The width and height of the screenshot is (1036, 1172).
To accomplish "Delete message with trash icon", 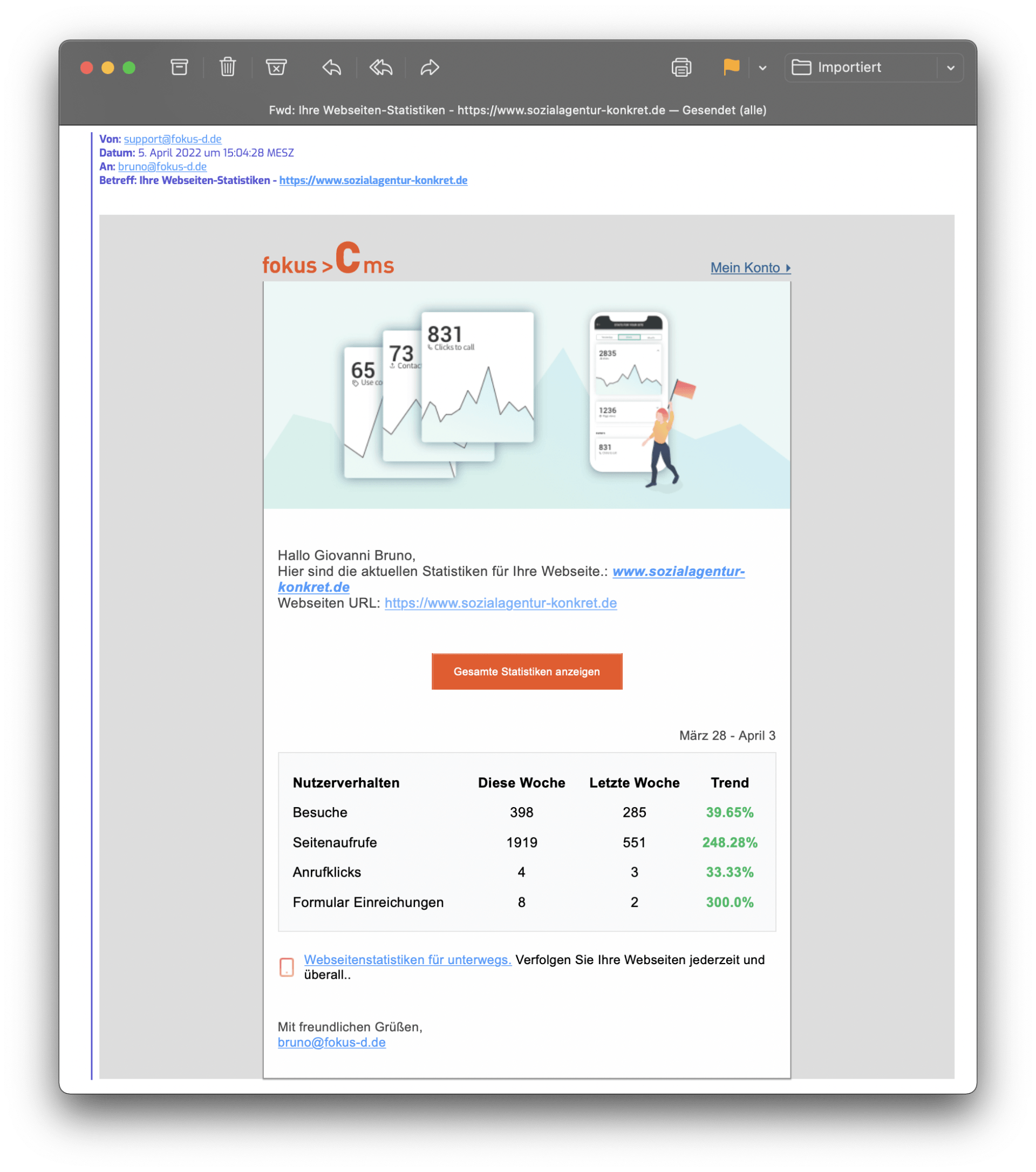I will [x=228, y=67].
